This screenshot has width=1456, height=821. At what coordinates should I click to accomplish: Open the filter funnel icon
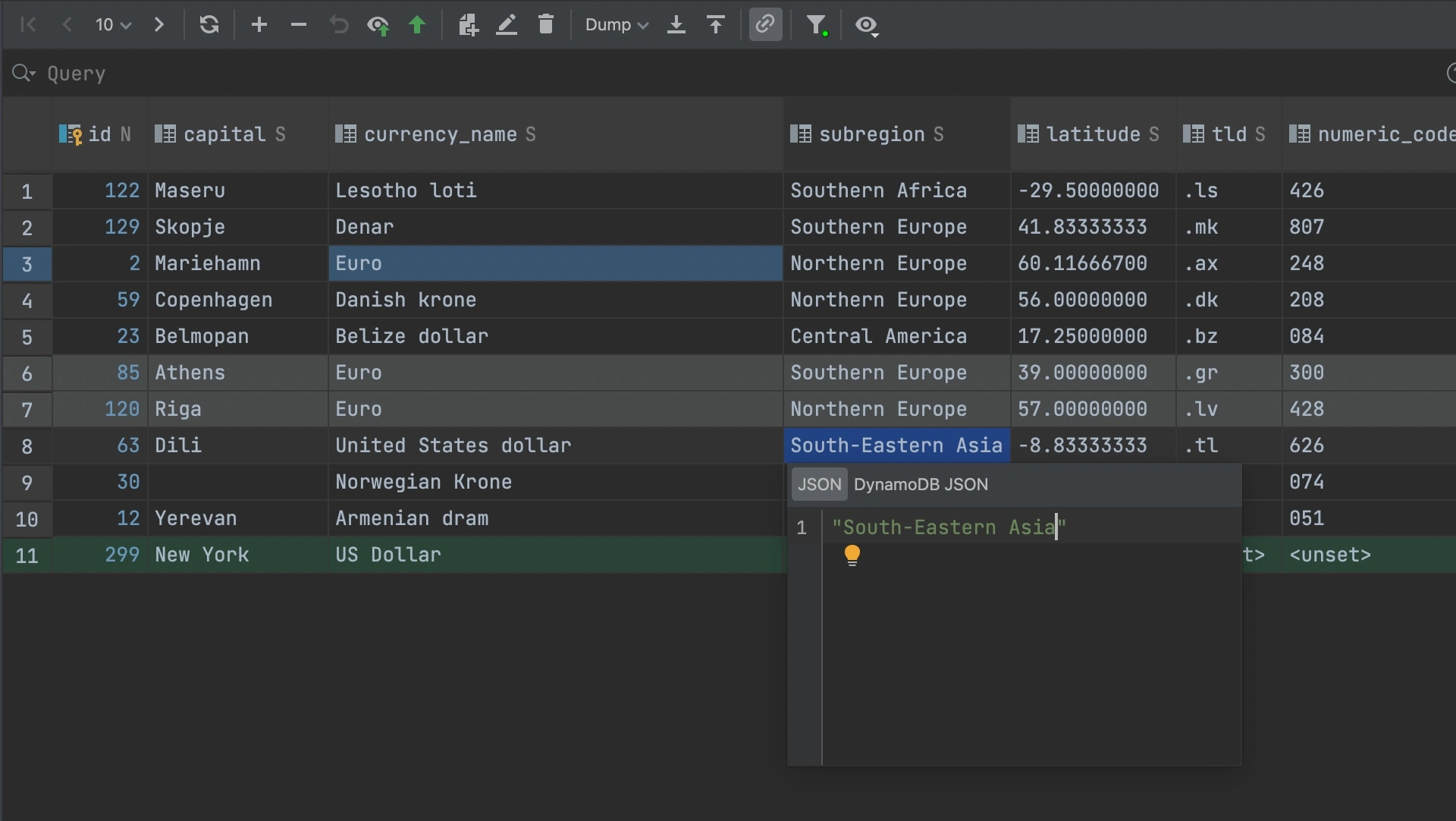[x=817, y=25]
